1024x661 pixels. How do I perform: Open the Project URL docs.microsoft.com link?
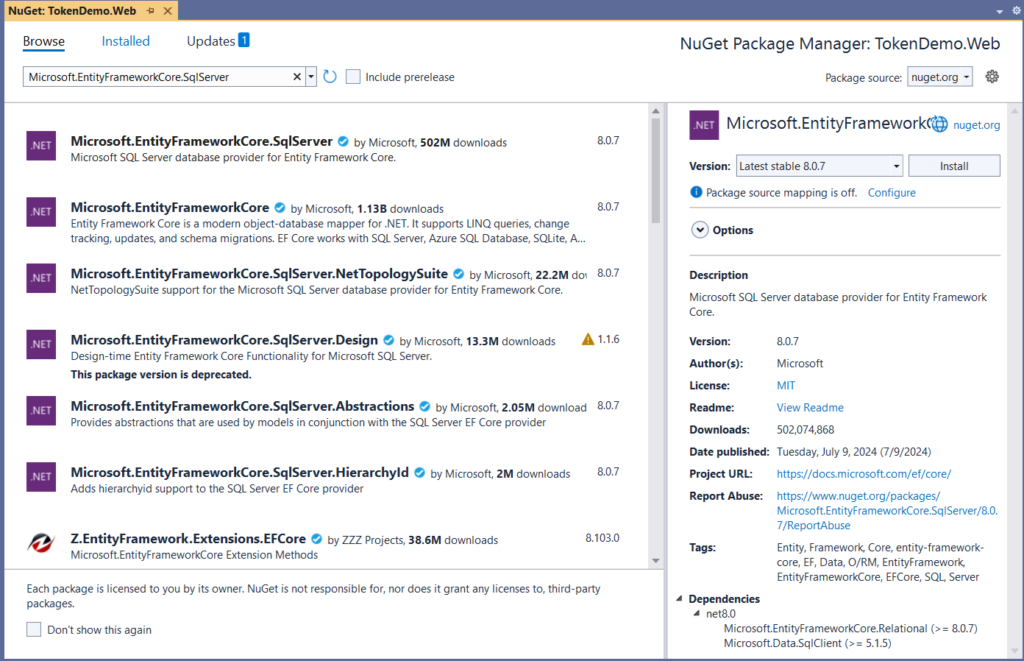(x=863, y=474)
